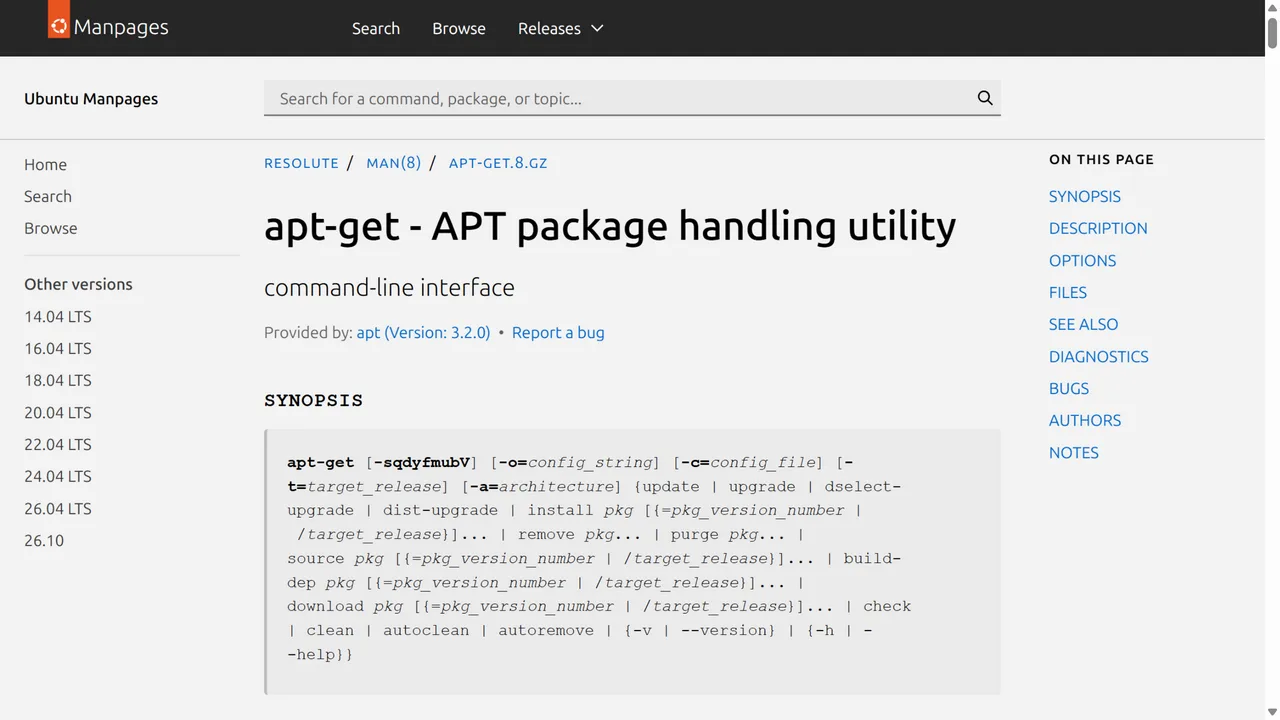Select the 16.04 LTS version
Viewport: 1280px width, 720px height.
coord(58,348)
